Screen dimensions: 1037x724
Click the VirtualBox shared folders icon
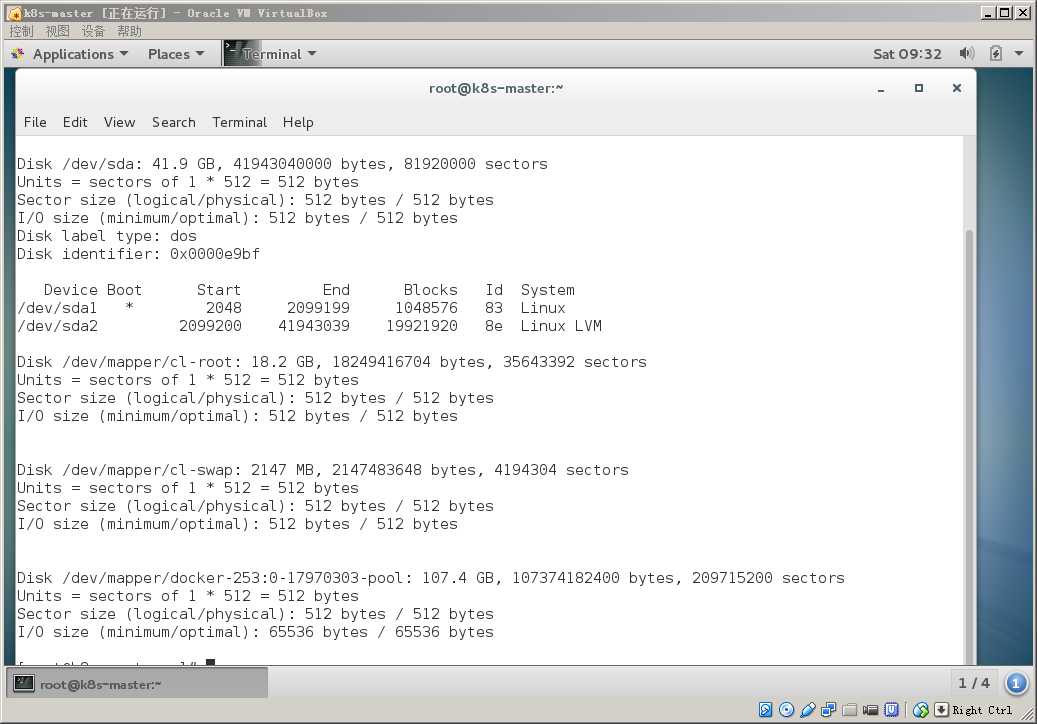point(850,710)
